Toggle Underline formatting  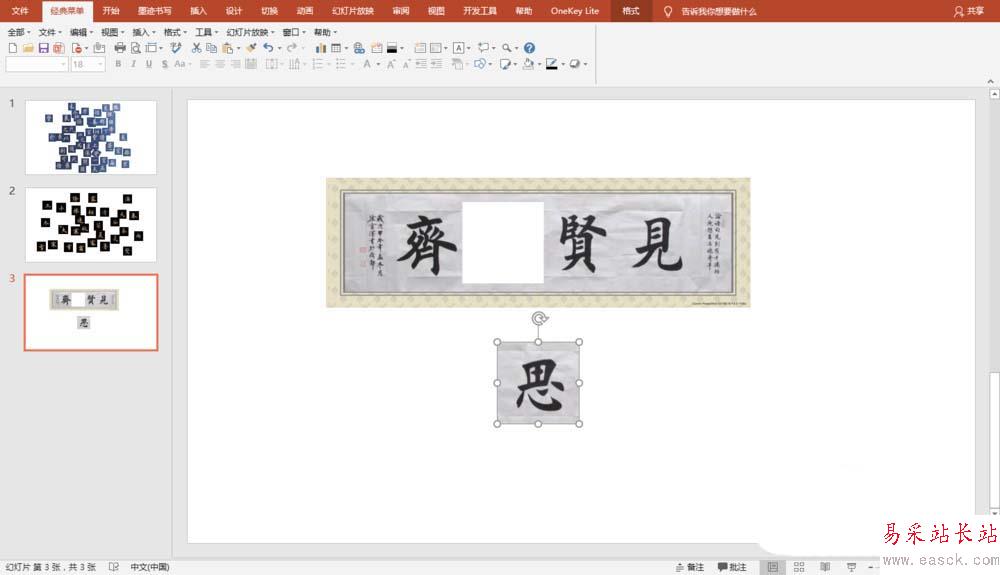pos(149,64)
